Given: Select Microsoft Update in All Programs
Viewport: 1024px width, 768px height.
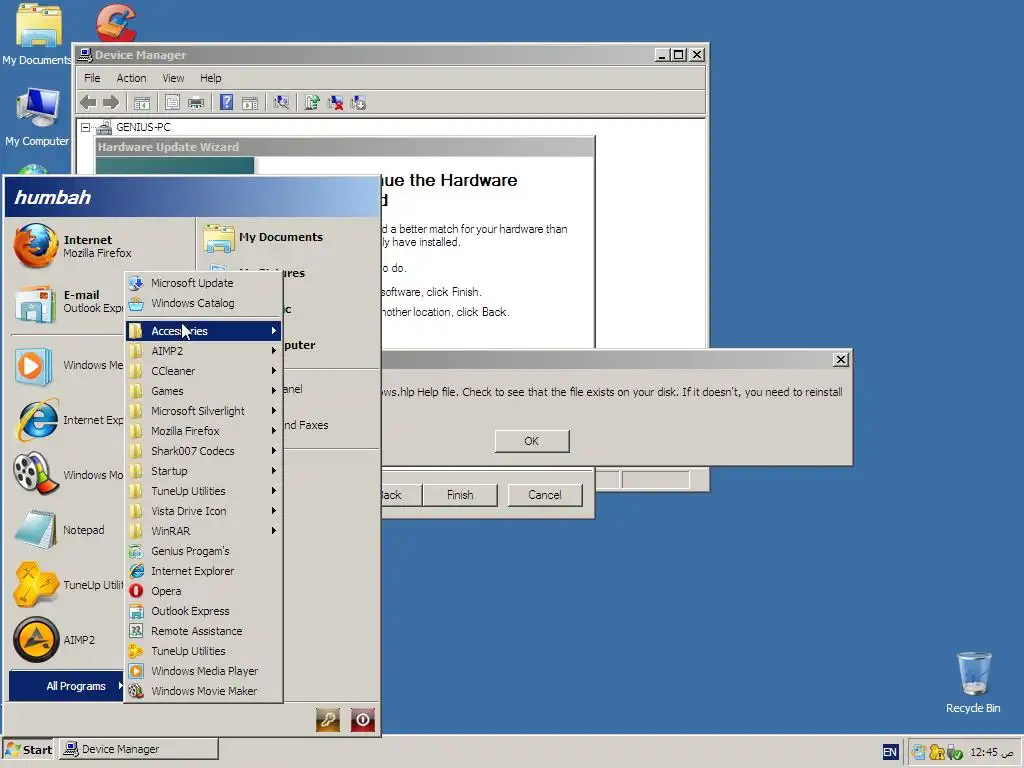Looking at the screenshot, I should (x=204, y=283).
